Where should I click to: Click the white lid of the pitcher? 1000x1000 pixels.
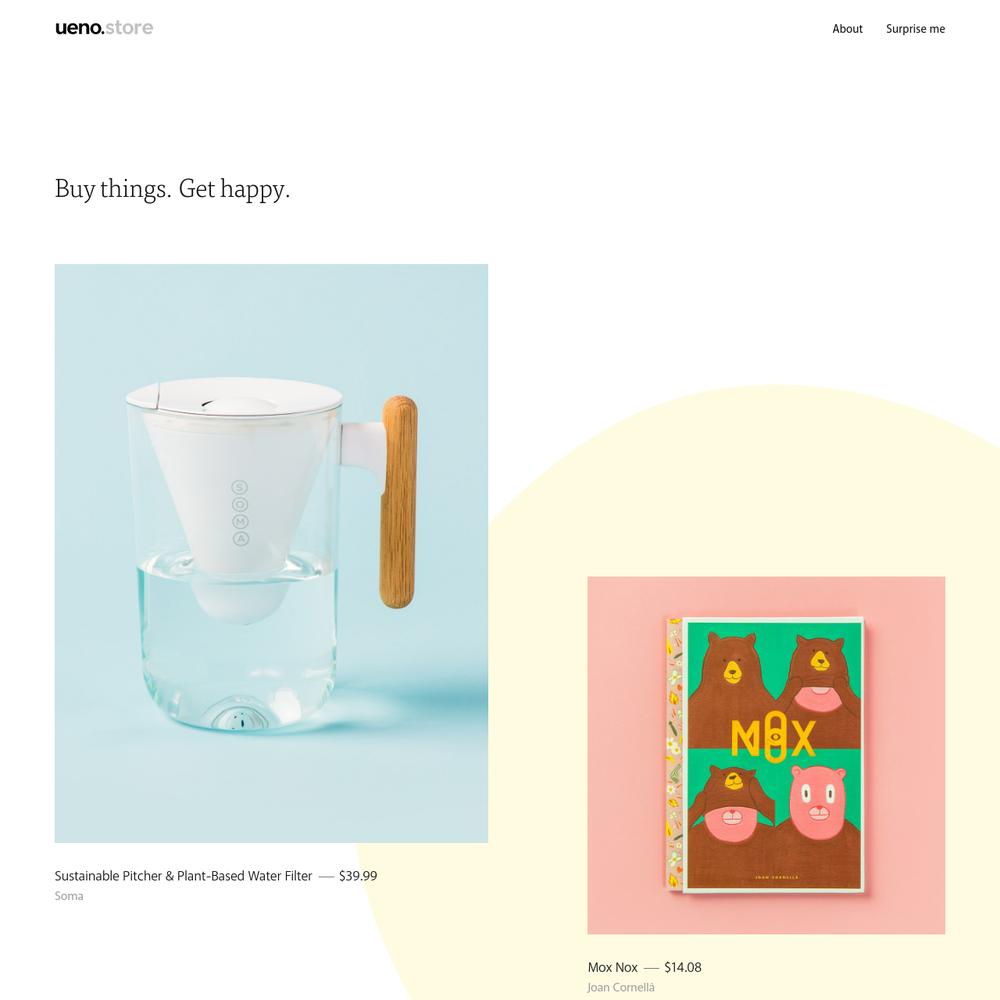coord(233,395)
